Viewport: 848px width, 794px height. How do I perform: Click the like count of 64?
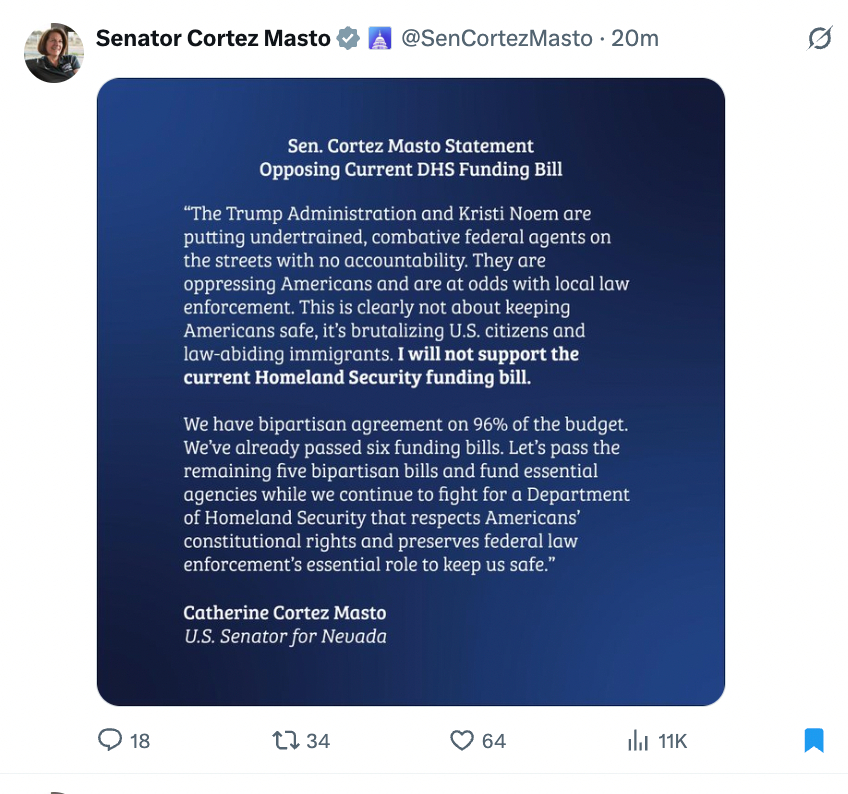point(494,741)
